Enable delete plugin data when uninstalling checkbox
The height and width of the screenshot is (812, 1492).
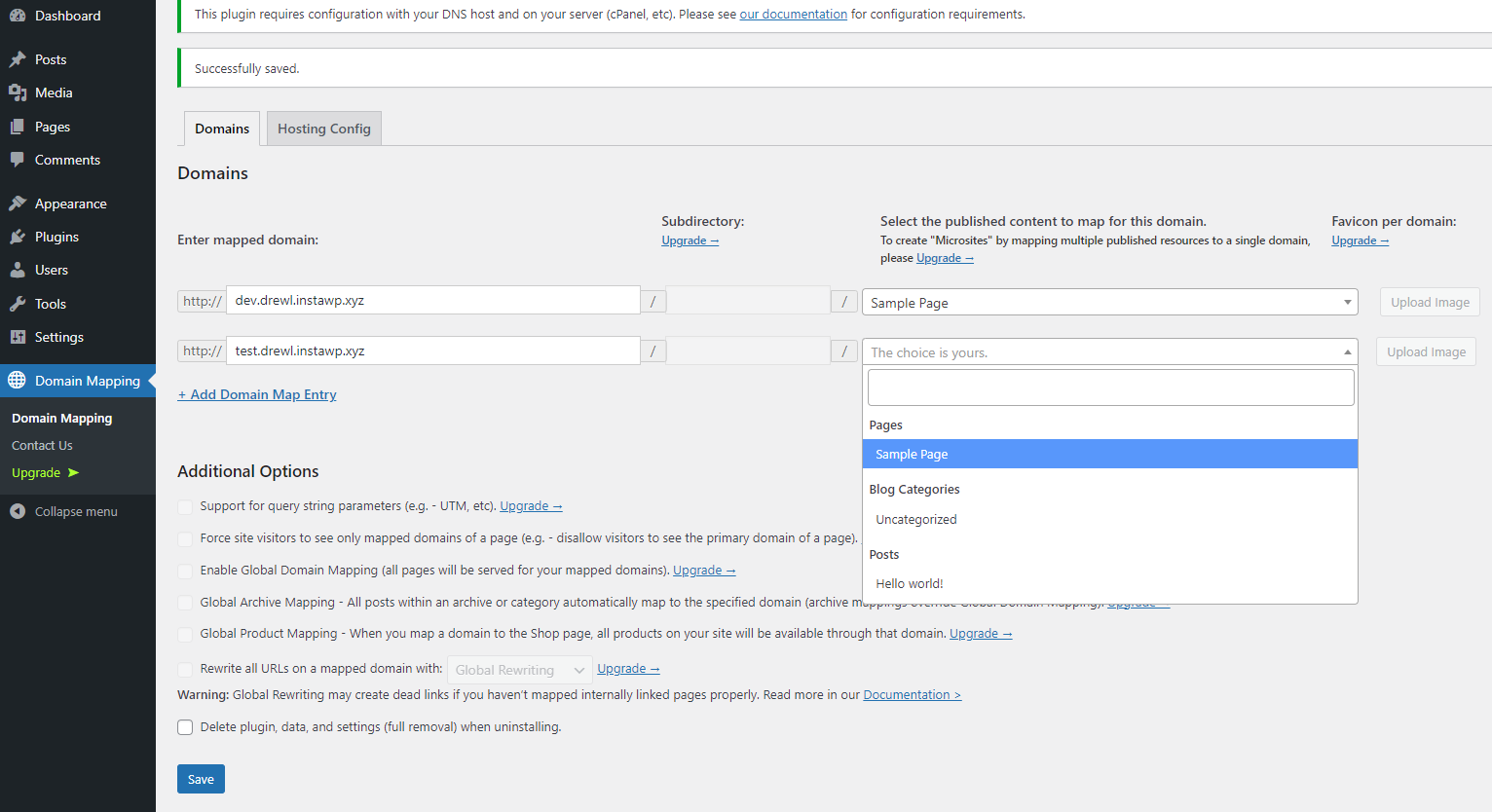tap(185, 727)
